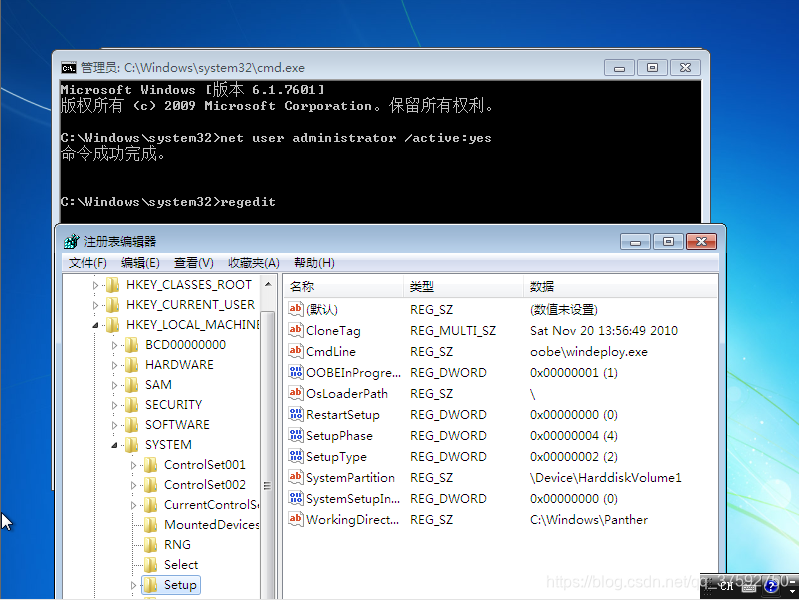Click the help icon in language bar
Screen dimensions: 799x600
coord(771,586)
